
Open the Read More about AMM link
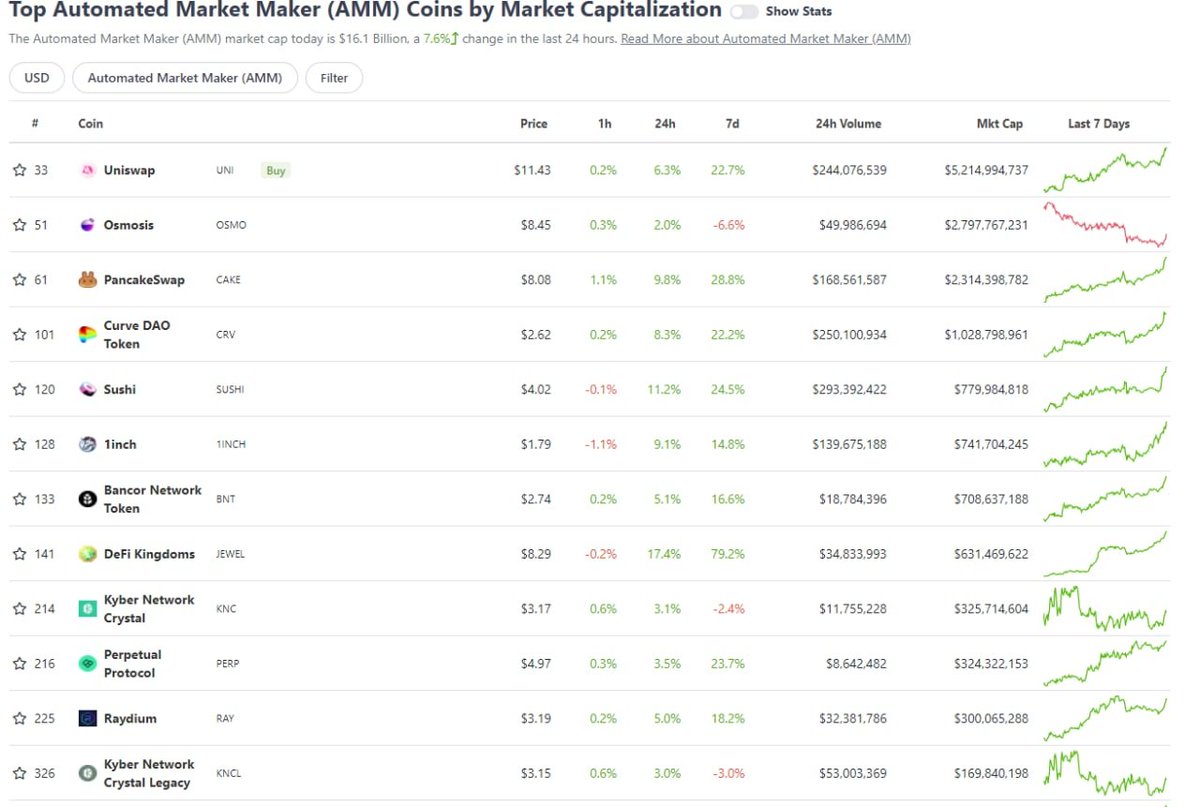(766, 39)
